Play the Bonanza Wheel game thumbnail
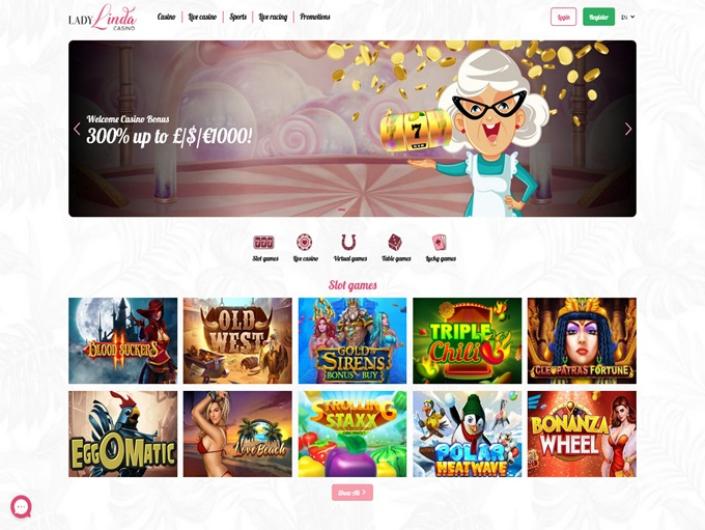705x530 pixels. [x=582, y=434]
